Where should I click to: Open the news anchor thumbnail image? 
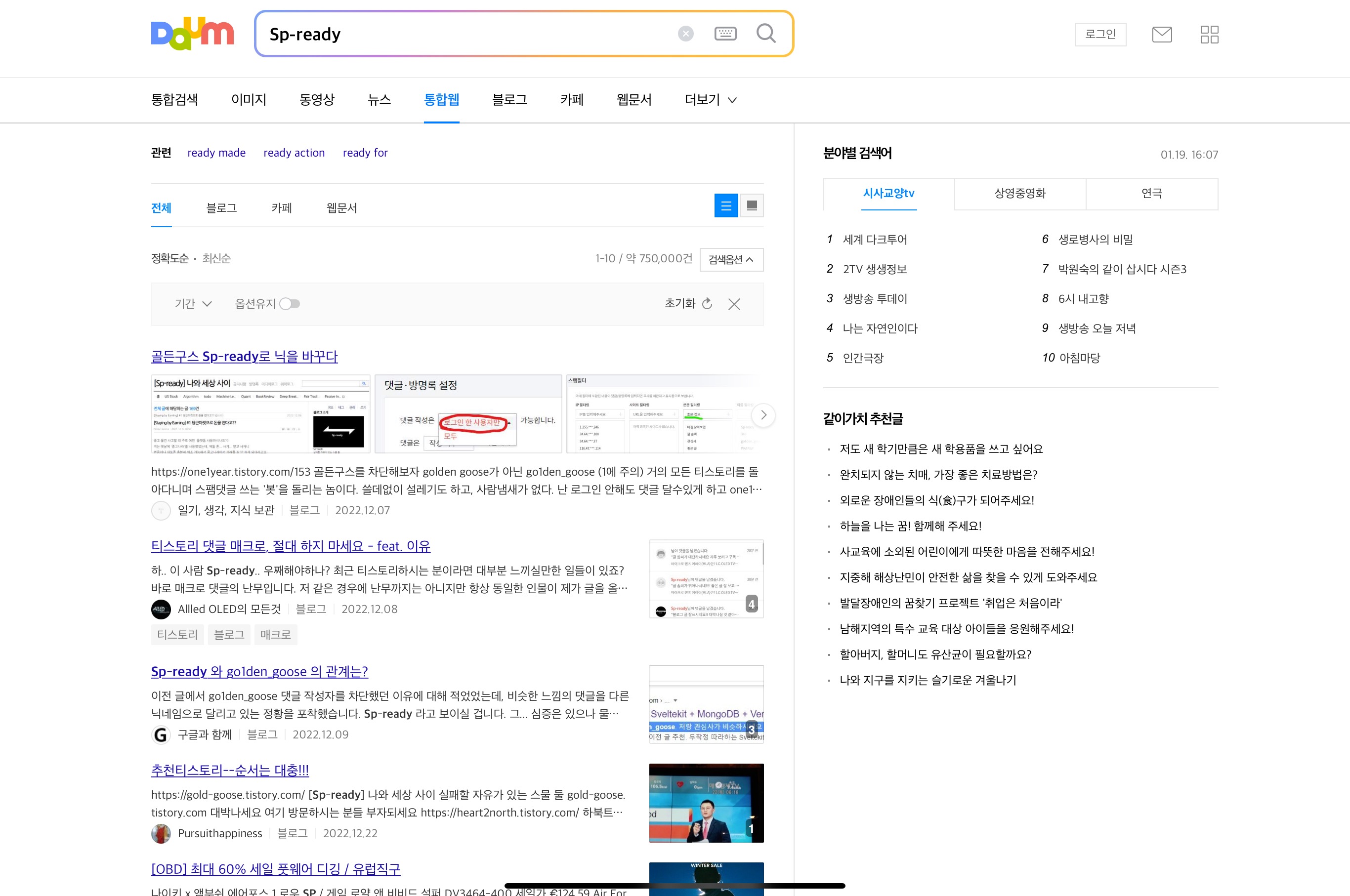706,803
